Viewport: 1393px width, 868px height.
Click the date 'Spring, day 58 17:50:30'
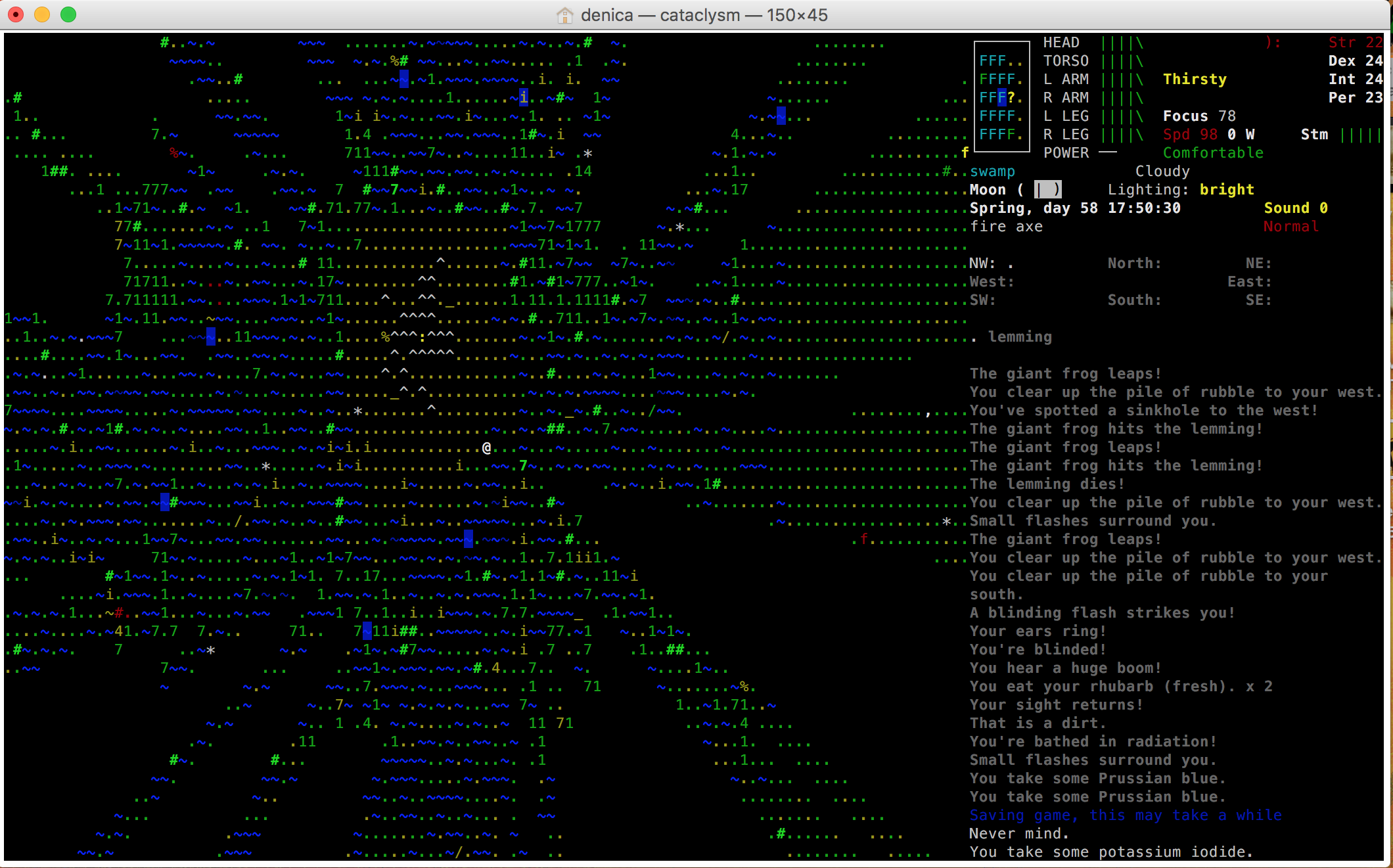tap(1075, 208)
